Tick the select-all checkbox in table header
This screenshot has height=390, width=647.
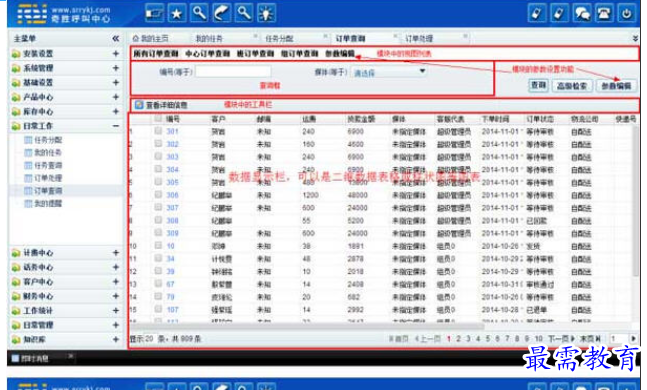click(158, 118)
